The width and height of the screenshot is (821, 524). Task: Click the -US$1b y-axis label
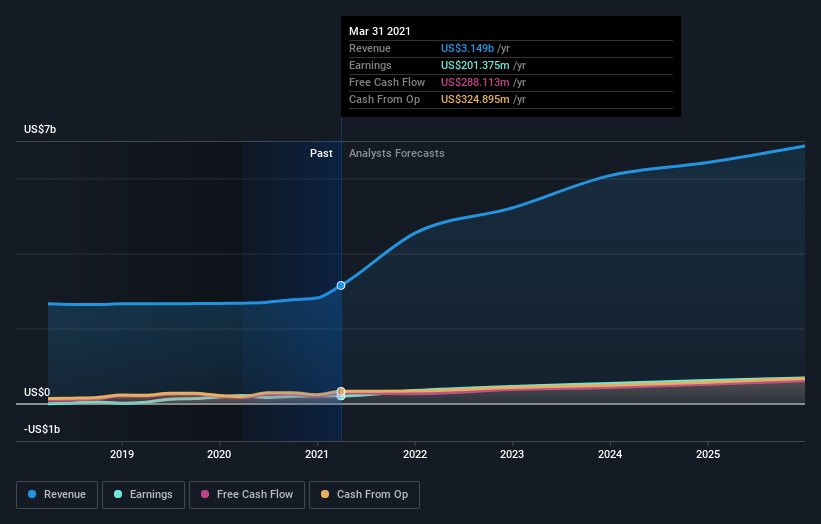[x=42, y=429]
